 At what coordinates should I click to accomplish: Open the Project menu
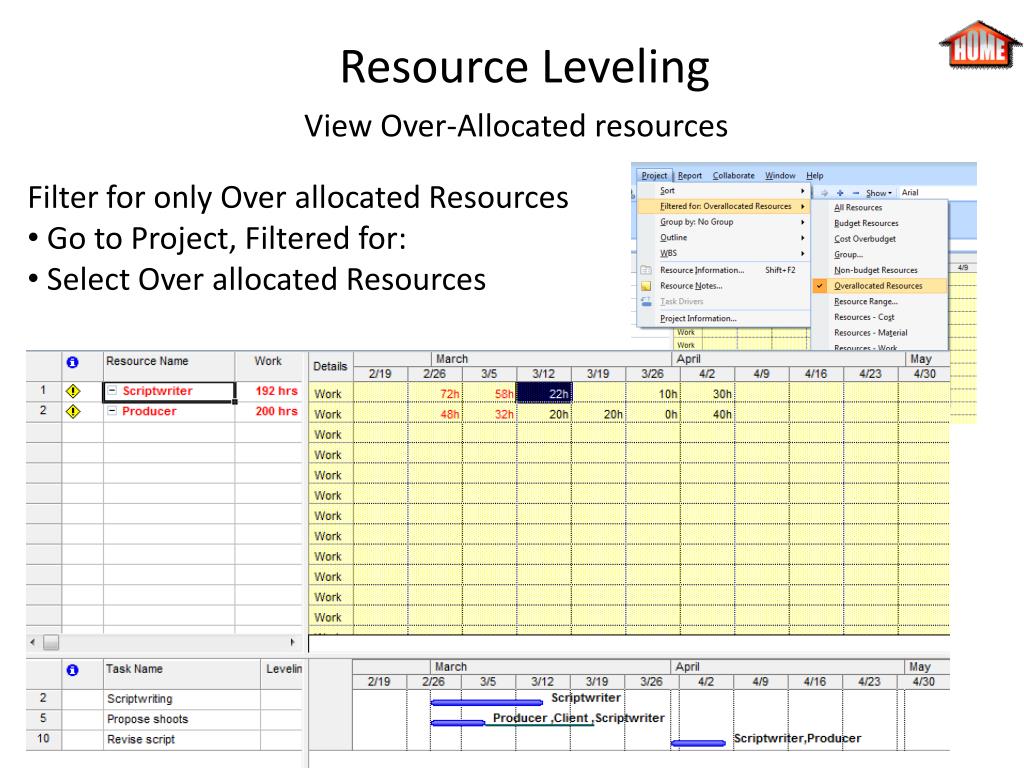[x=654, y=175]
